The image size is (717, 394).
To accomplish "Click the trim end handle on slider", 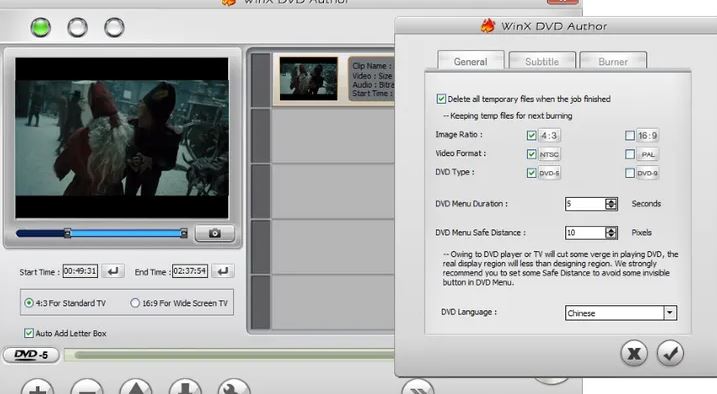I will (x=184, y=233).
